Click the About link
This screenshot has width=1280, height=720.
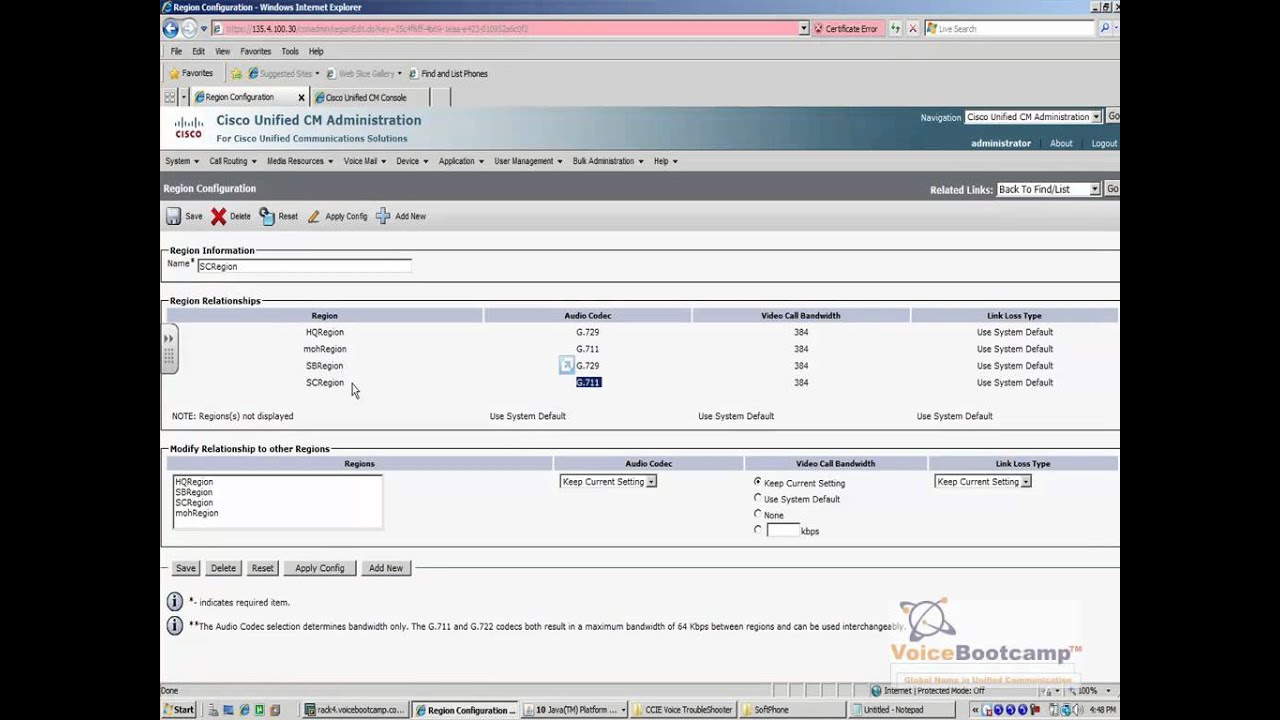(1061, 143)
